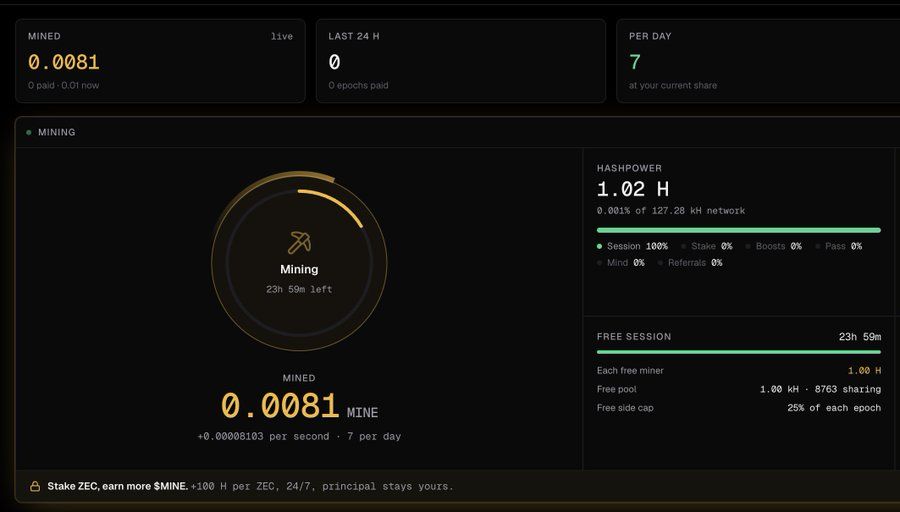Click the 'HASHPOWER' heading
This screenshot has width=900, height=512.
(629, 168)
